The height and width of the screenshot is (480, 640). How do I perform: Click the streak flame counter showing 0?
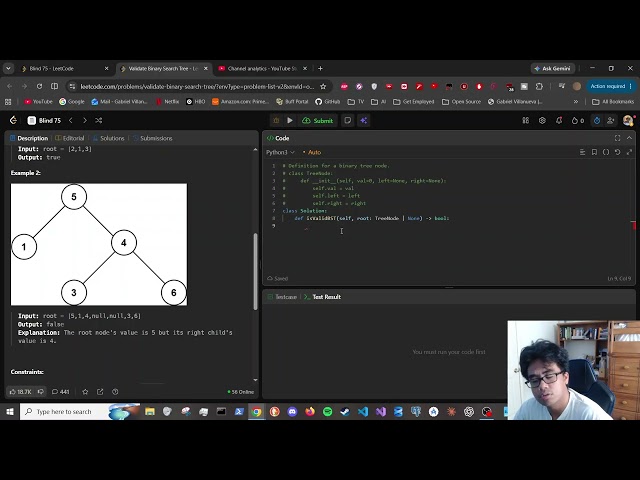pyautogui.click(x=578, y=120)
